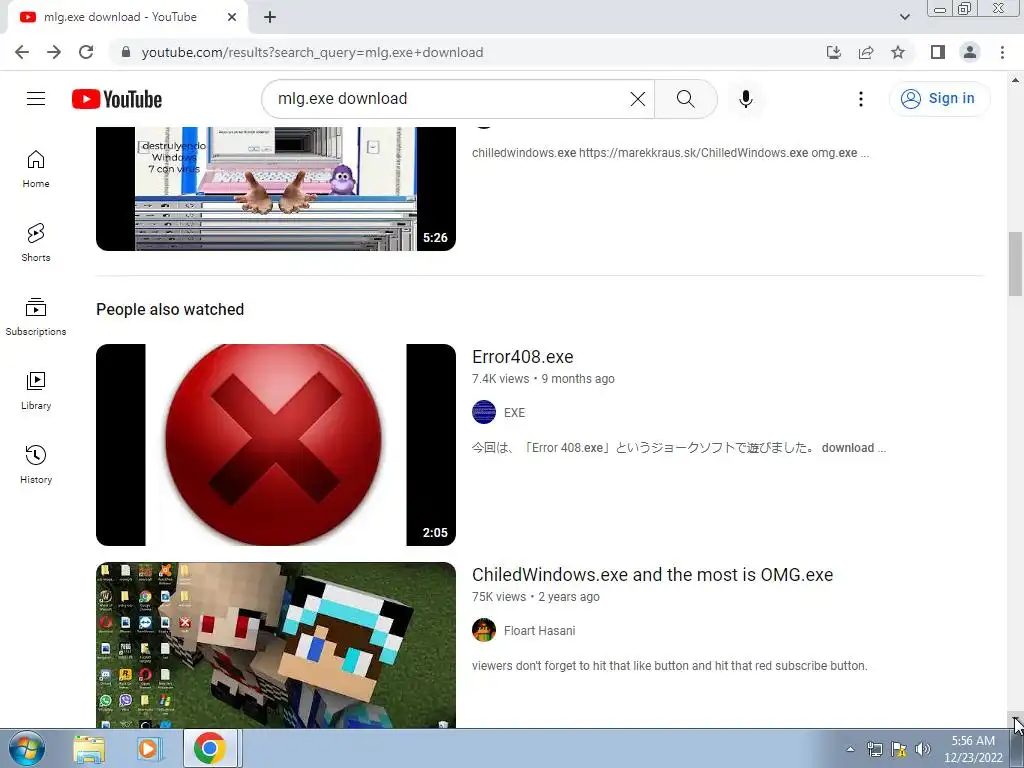Open the Minecraft characters video thumbnail

276,645
